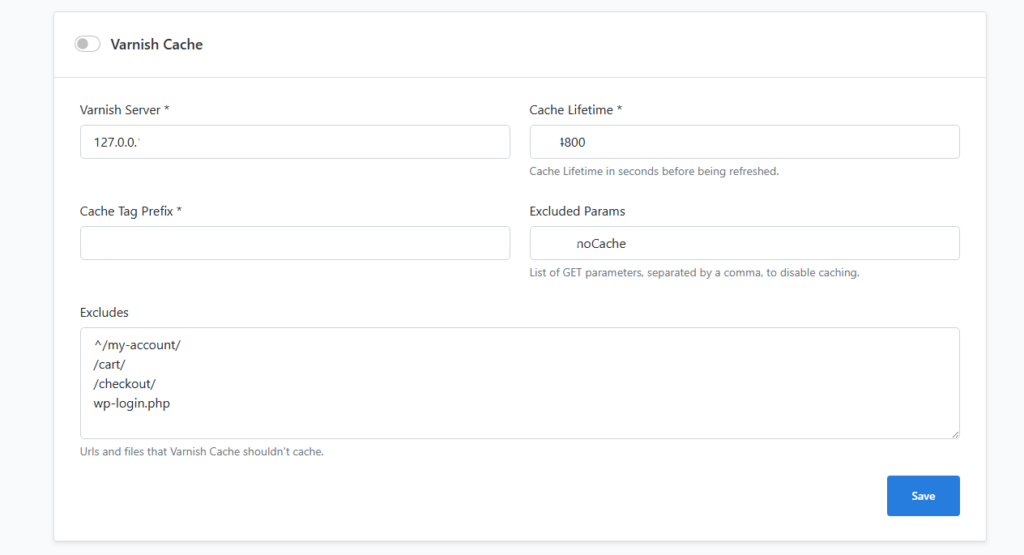Click the 'Cache Lifetime in seconds' help text
The image size is (1024, 555).
(654, 171)
